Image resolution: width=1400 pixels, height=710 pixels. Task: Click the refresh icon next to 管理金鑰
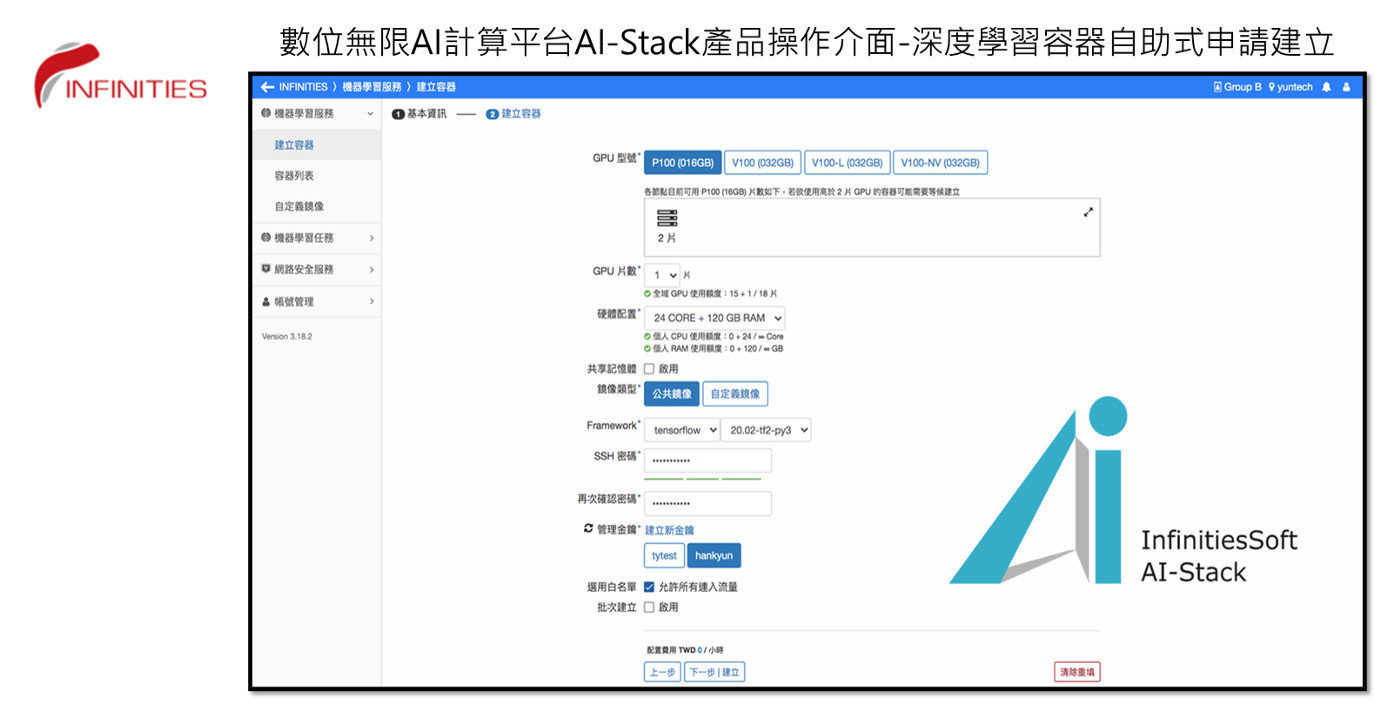[x=589, y=528]
